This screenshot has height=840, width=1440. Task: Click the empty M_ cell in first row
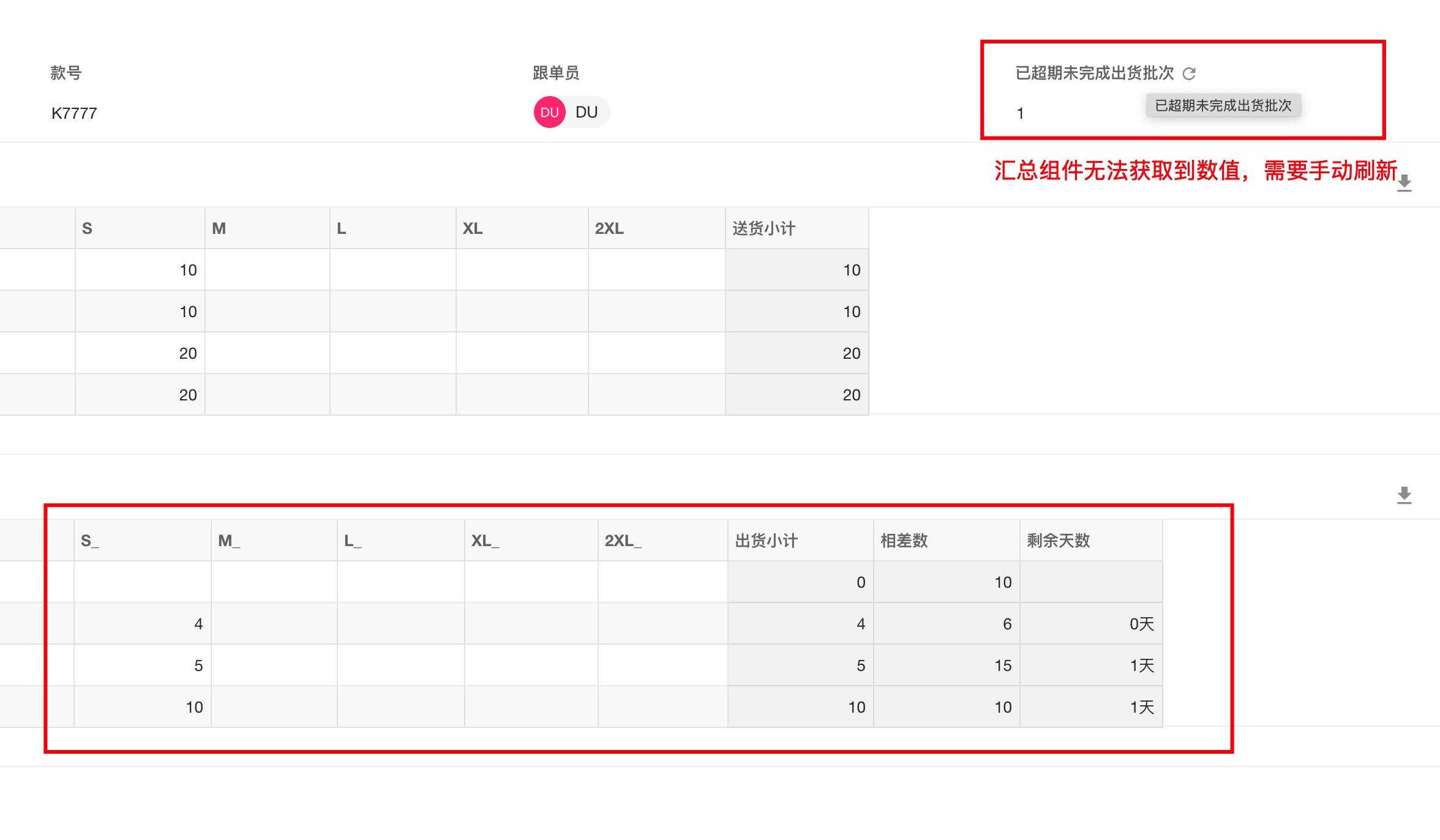point(274,582)
